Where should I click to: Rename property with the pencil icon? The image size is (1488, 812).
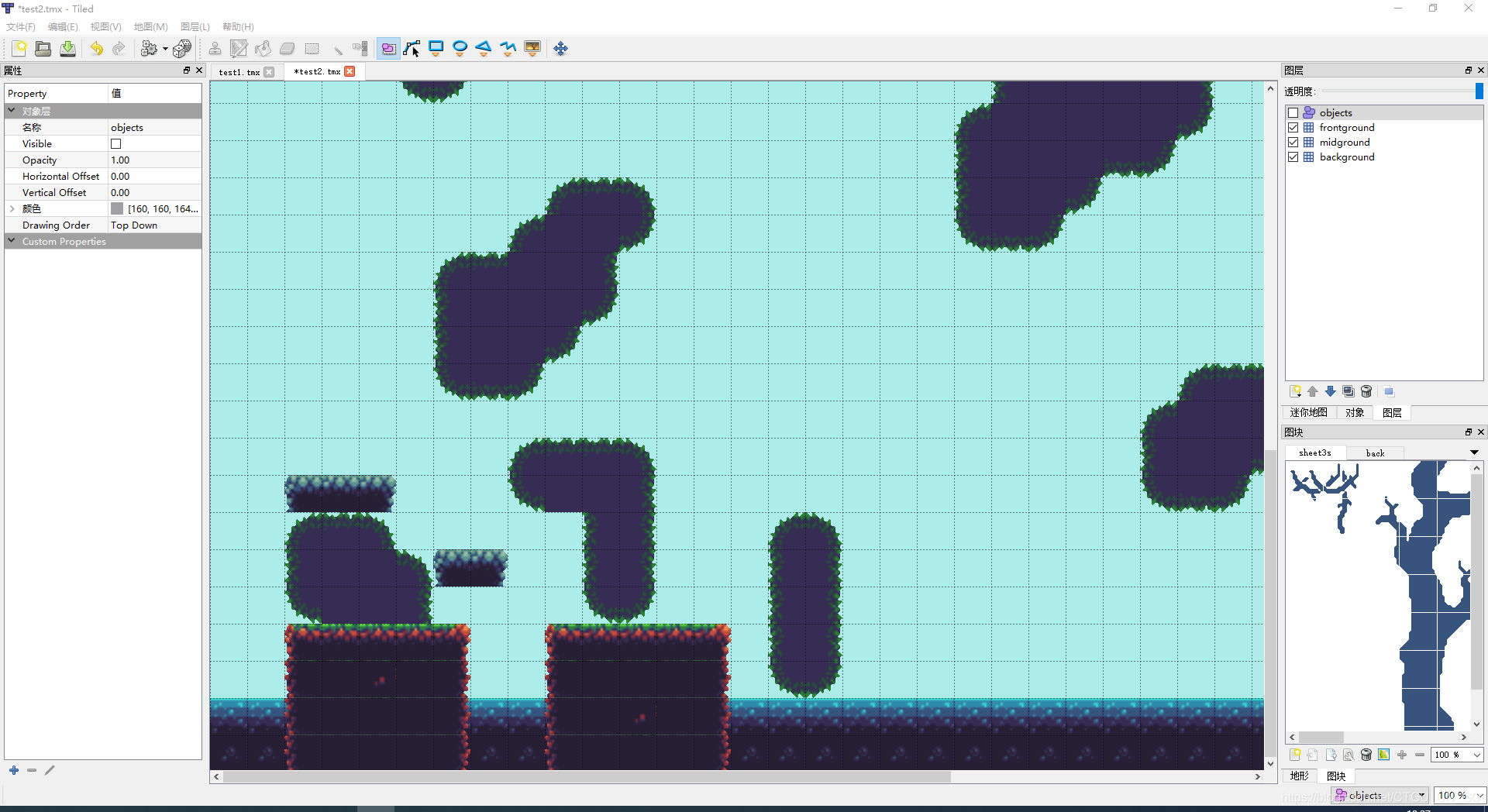coord(50,770)
